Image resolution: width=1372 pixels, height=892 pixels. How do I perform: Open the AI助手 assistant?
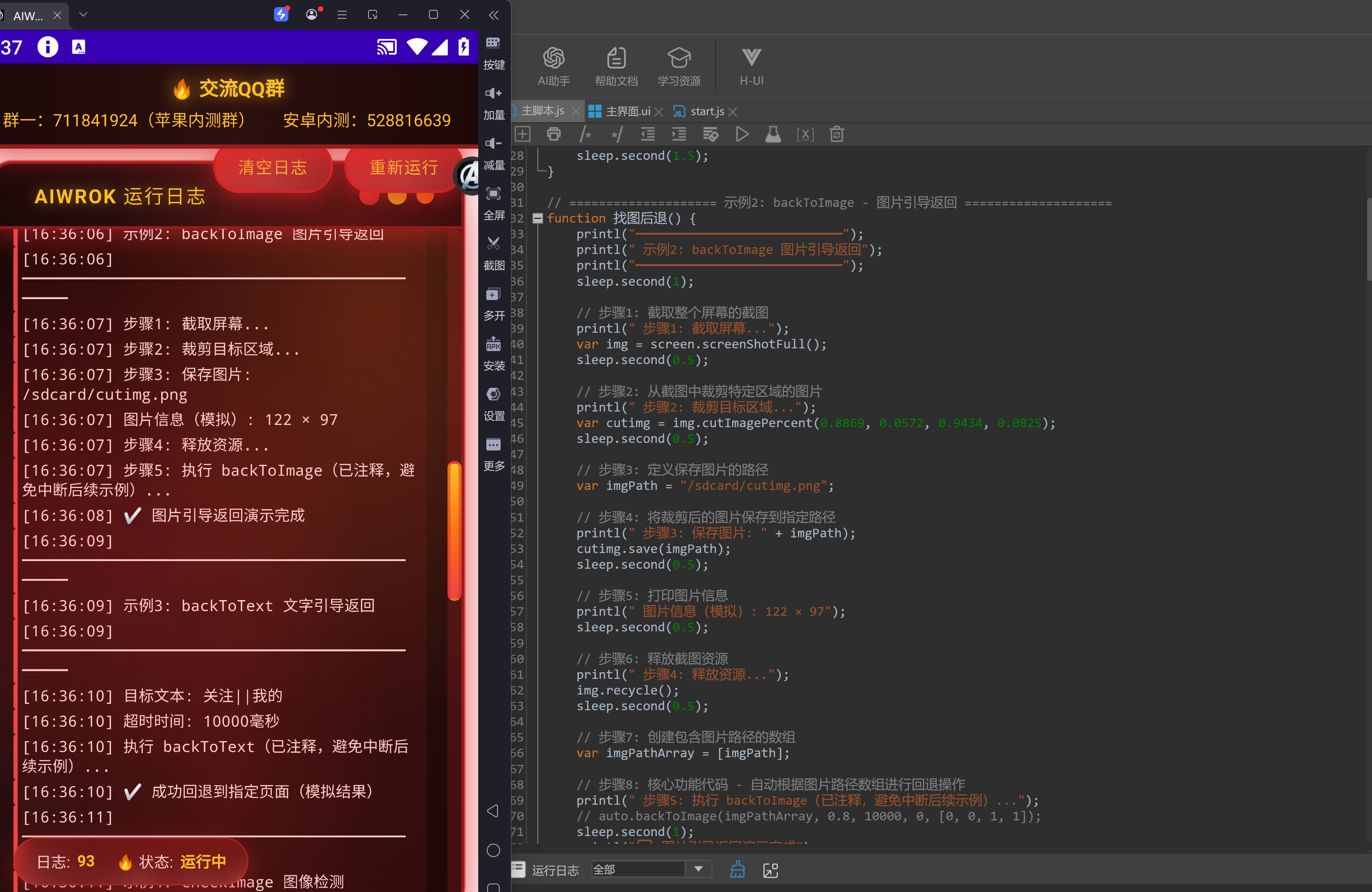tap(553, 67)
